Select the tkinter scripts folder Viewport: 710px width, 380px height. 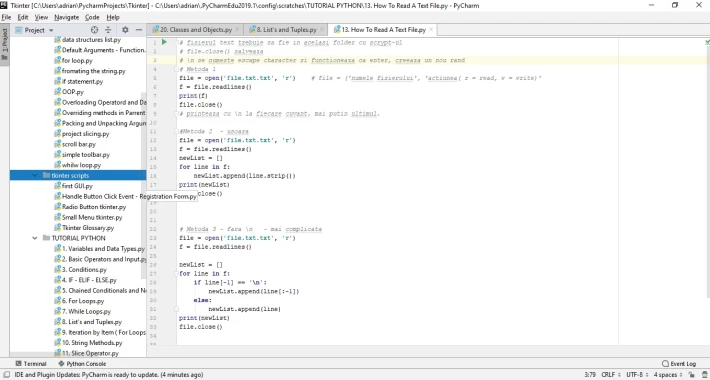[70, 175]
